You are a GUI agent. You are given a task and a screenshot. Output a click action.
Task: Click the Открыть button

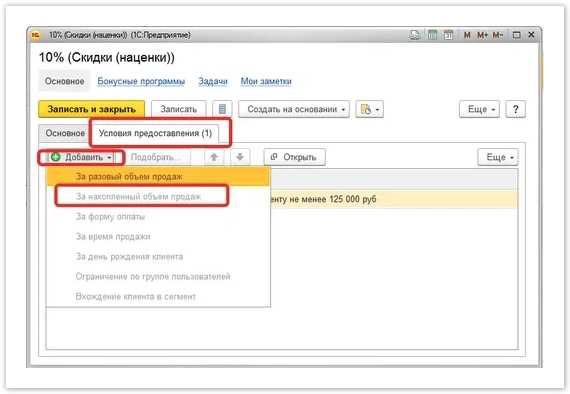(x=294, y=157)
